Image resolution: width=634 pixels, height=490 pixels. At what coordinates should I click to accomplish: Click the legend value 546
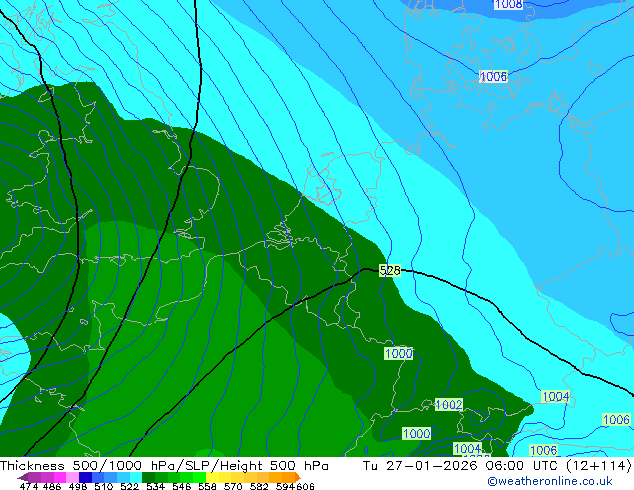pyautogui.click(x=181, y=486)
